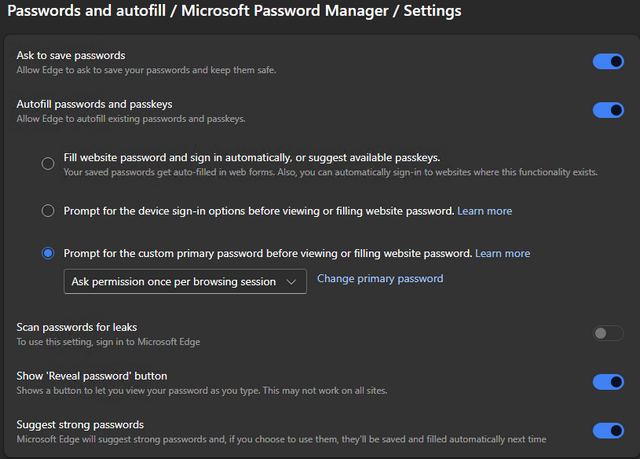Viewport: 640px width, 459px height.
Task: Click the 'Allow Edge to autofill existing passwords' description
Action: click(130, 119)
